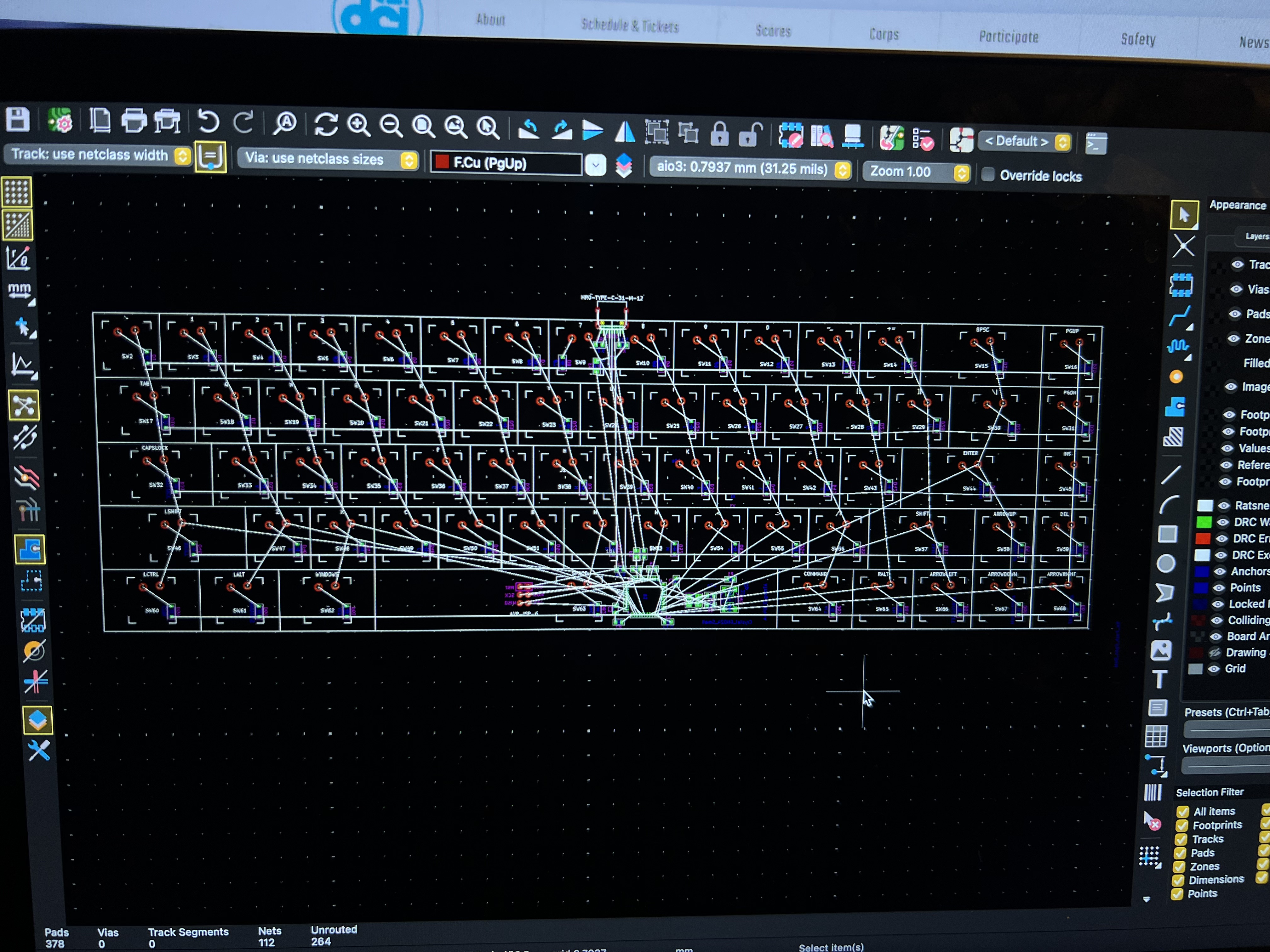Uncheck All items in Selection Filter
The height and width of the screenshot is (952, 1270).
point(1182,811)
